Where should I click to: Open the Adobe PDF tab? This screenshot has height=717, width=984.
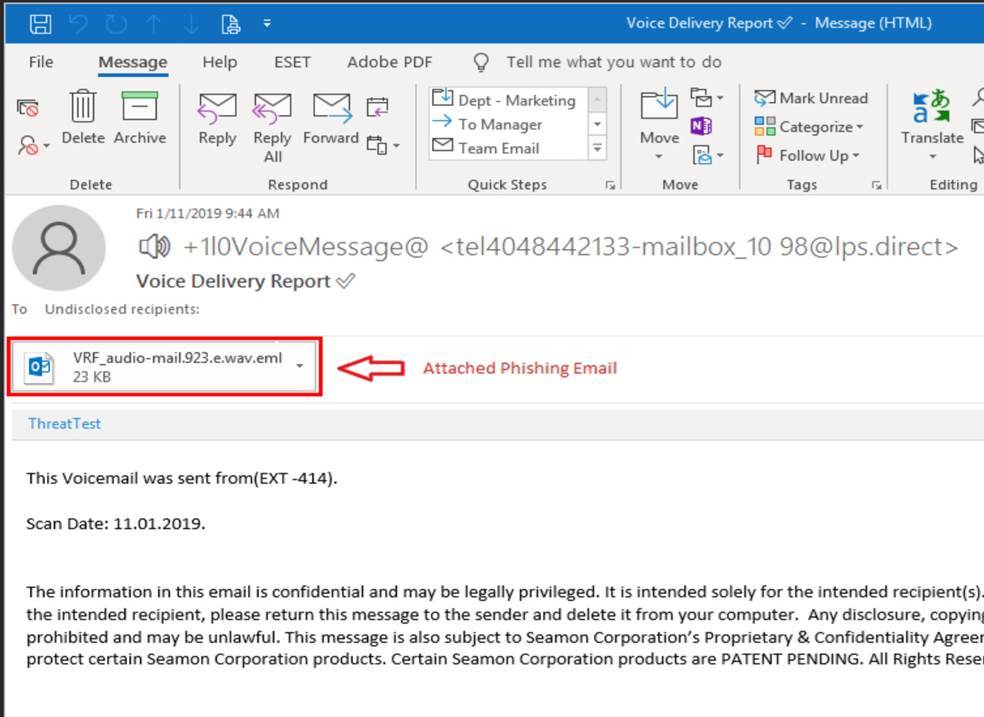[x=390, y=62]
